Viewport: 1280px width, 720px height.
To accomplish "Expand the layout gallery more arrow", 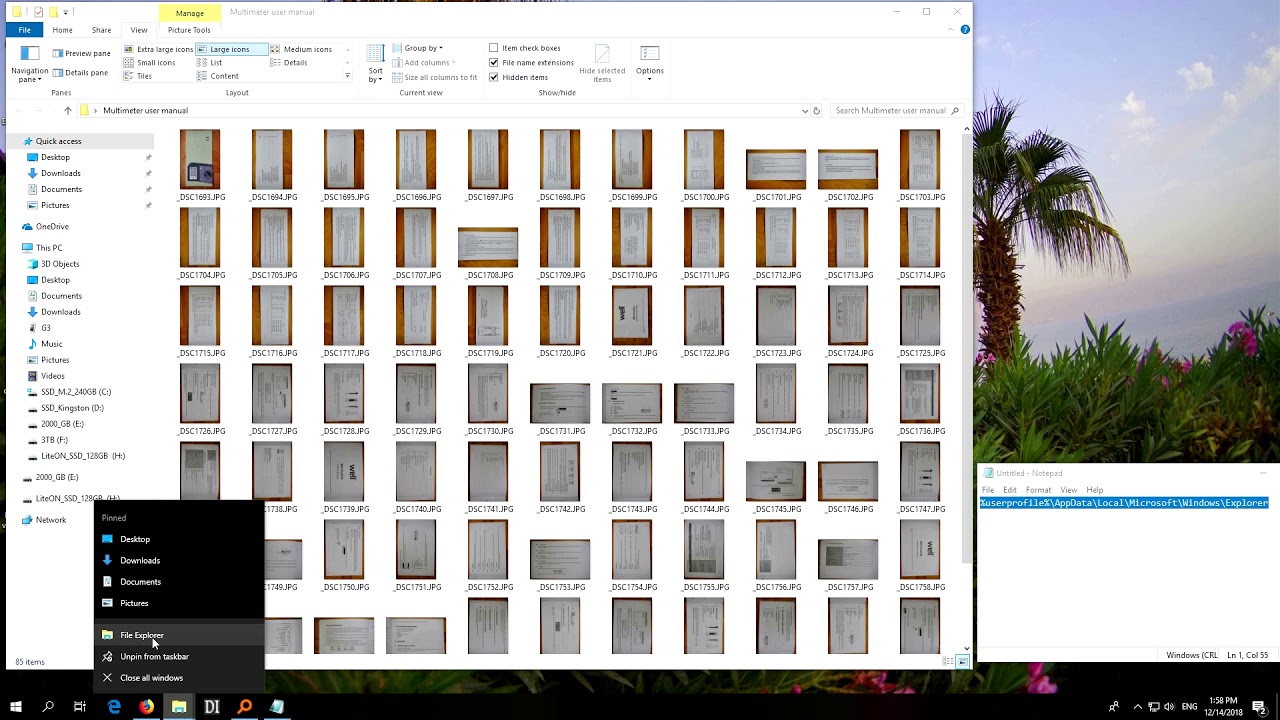I will tap(347, 76).
